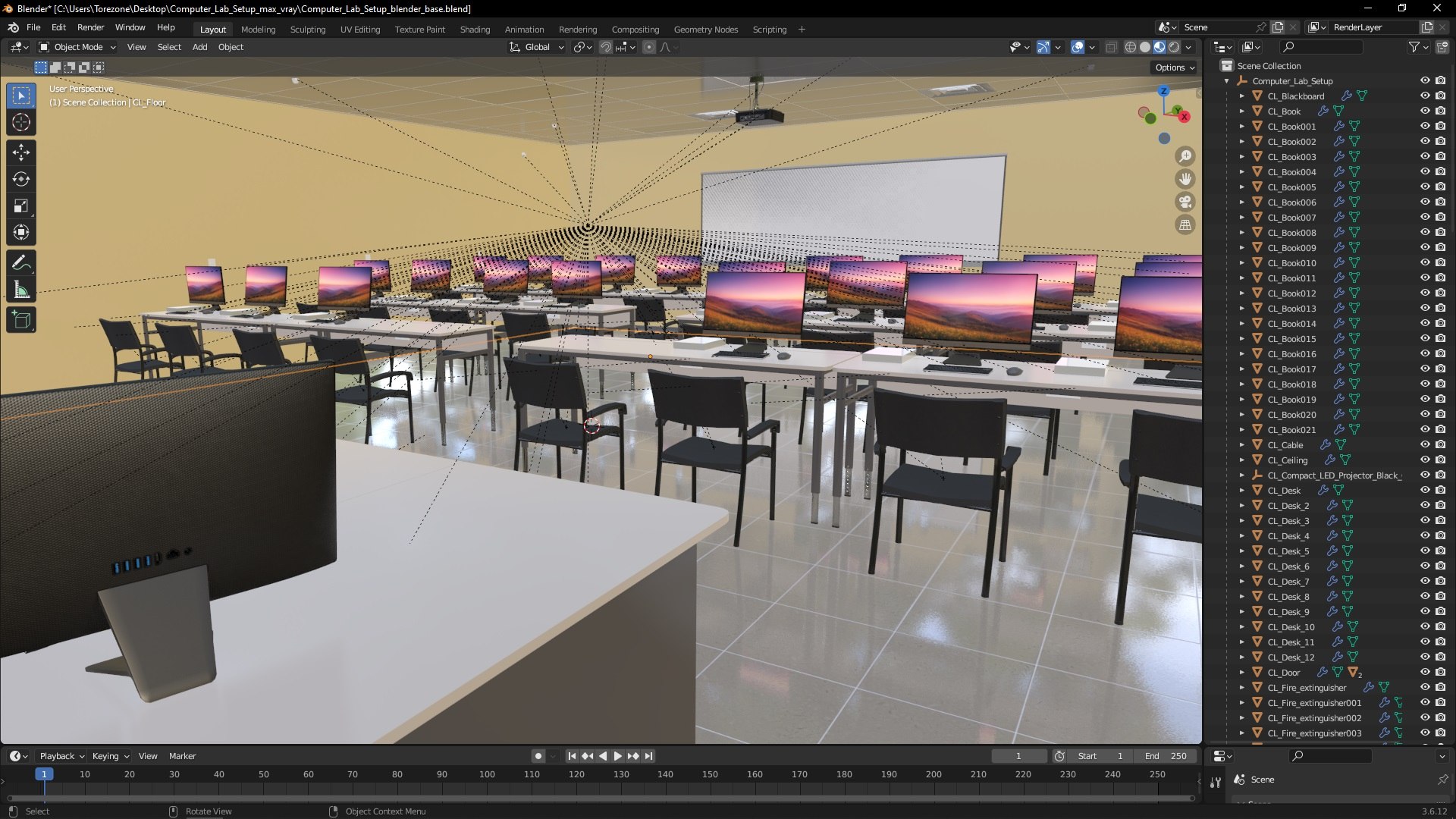Image resolution: width=1456 pixels, height=819 pixels.
Task: Open the Shading workspace tab
Action: (475, 30)
